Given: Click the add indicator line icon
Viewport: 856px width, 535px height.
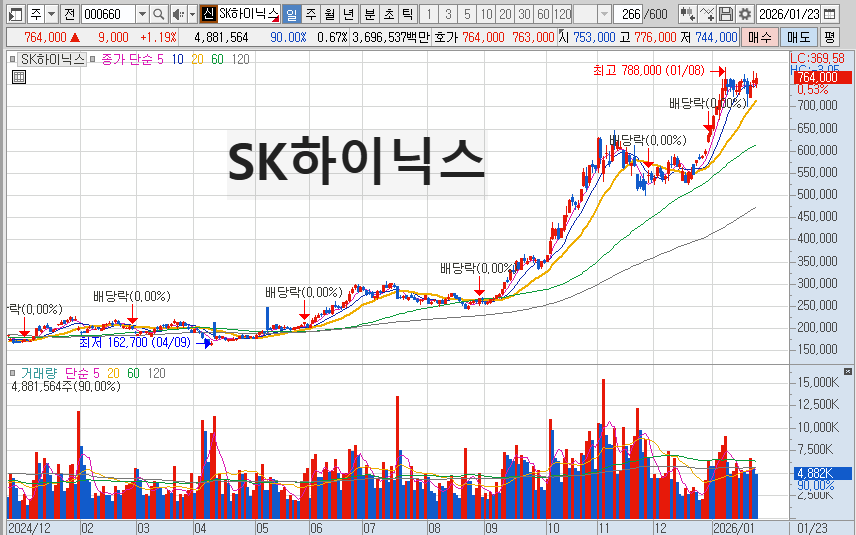Looking at the screenshot, I should (x=706, y=14).
